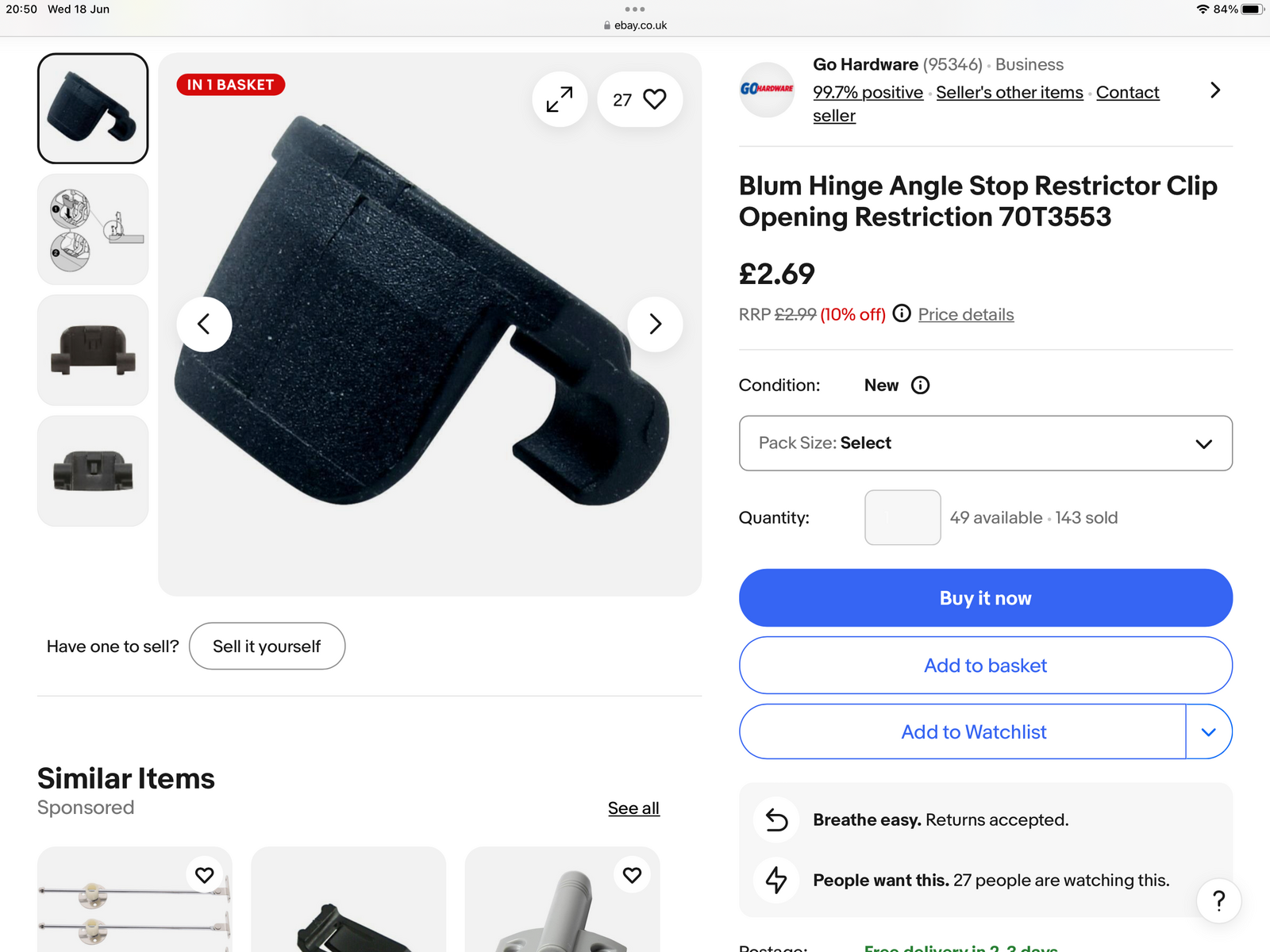Open the three-dot menu above address bar

tap(635, 10)
